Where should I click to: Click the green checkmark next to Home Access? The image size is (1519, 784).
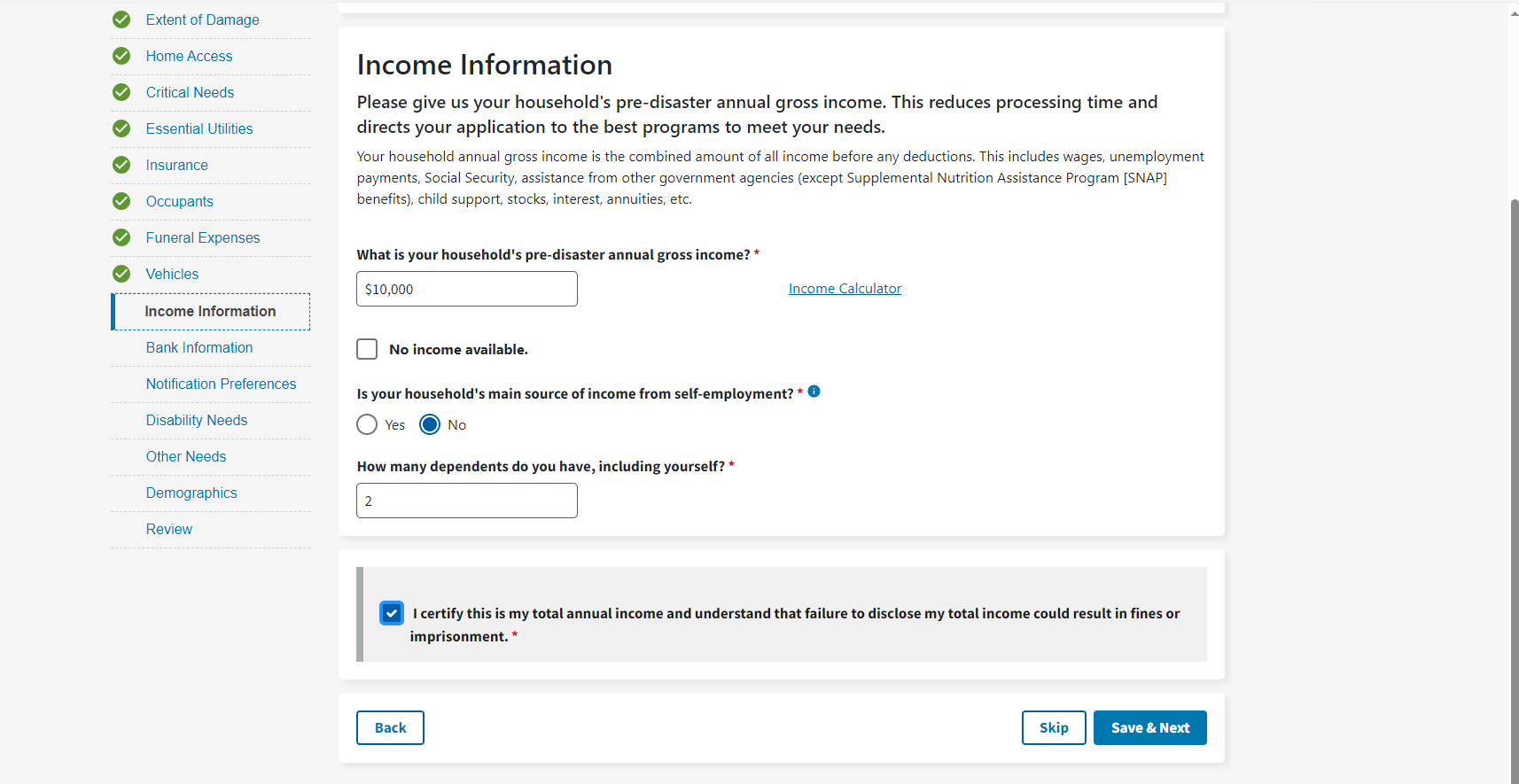[121, 56]
